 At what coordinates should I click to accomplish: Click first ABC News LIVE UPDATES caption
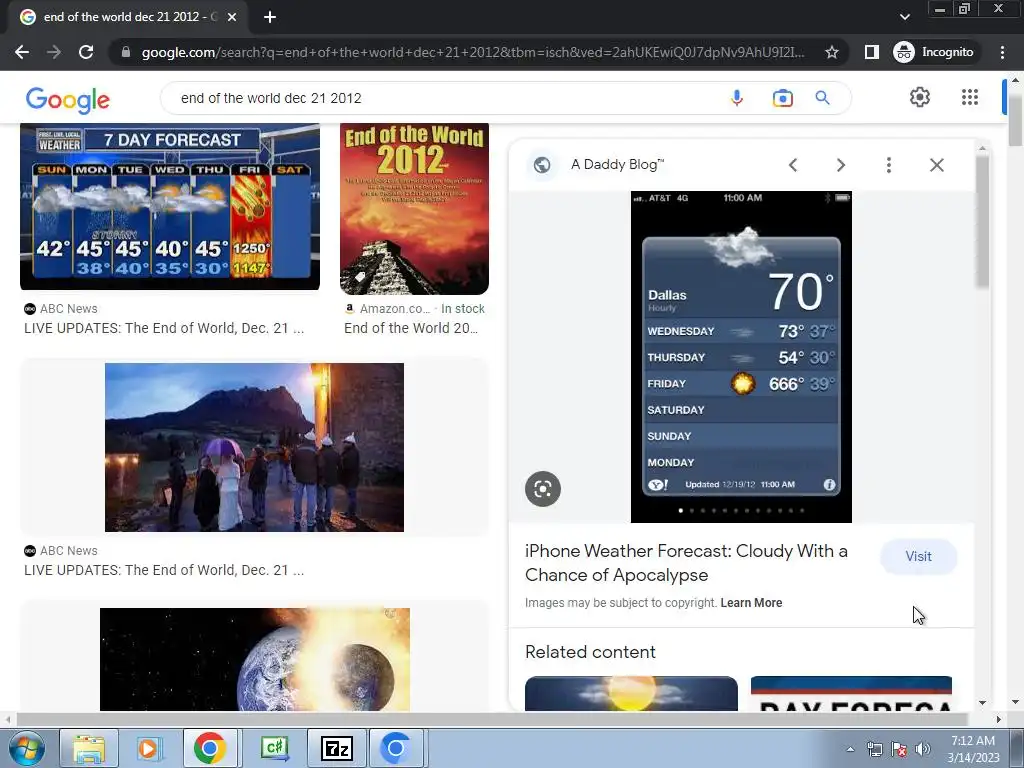pyautogui.click(x=164, y=328)
